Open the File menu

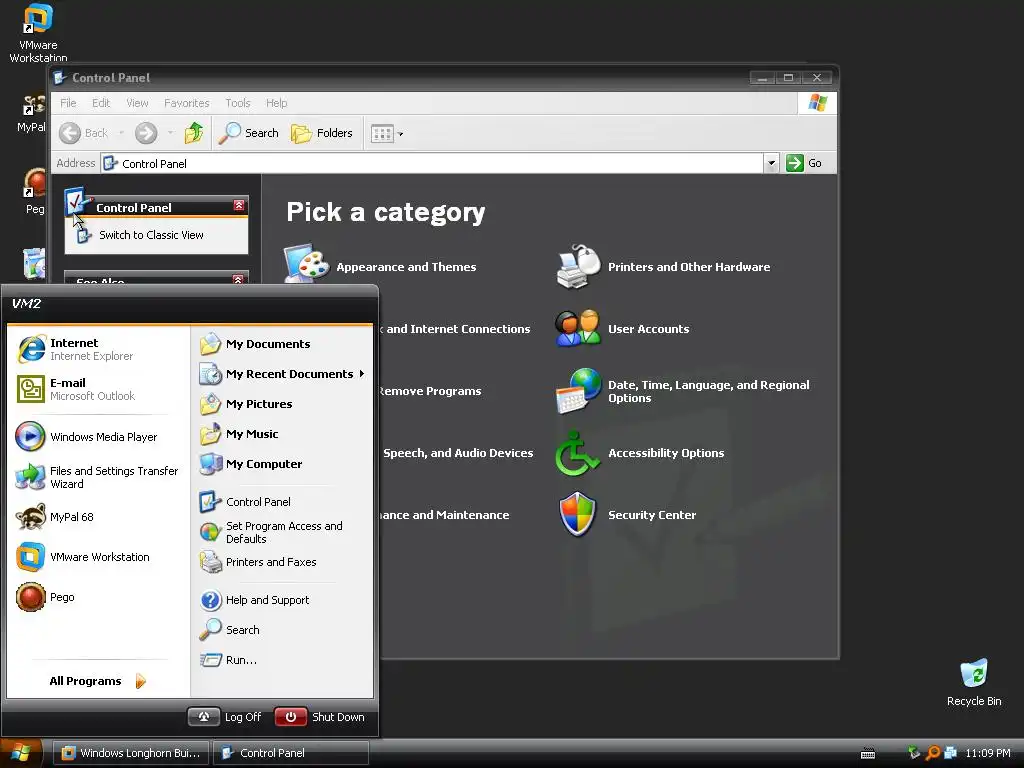click(x=68, y=103)
